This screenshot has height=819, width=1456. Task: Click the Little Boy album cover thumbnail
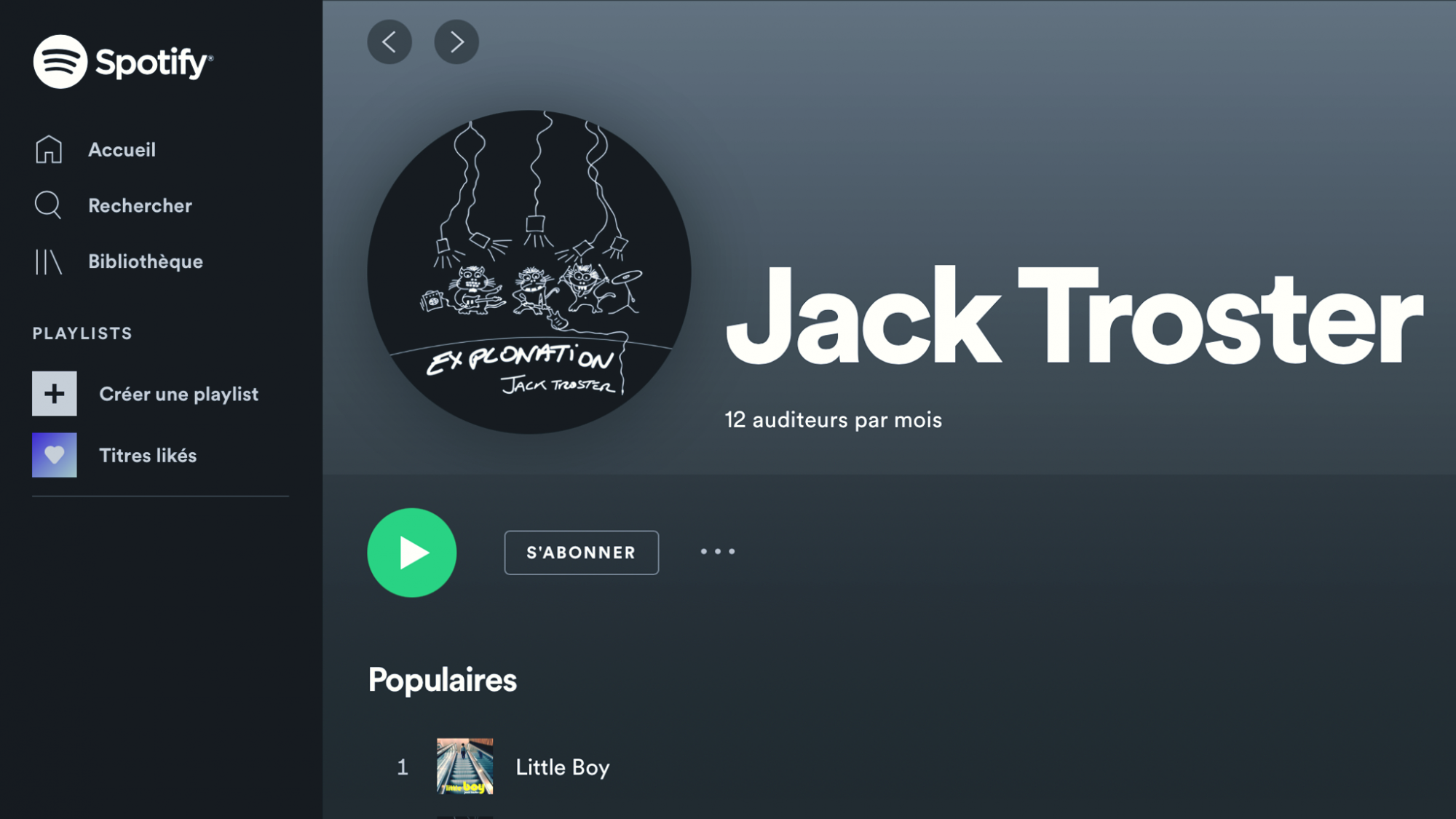click(465, 767)
